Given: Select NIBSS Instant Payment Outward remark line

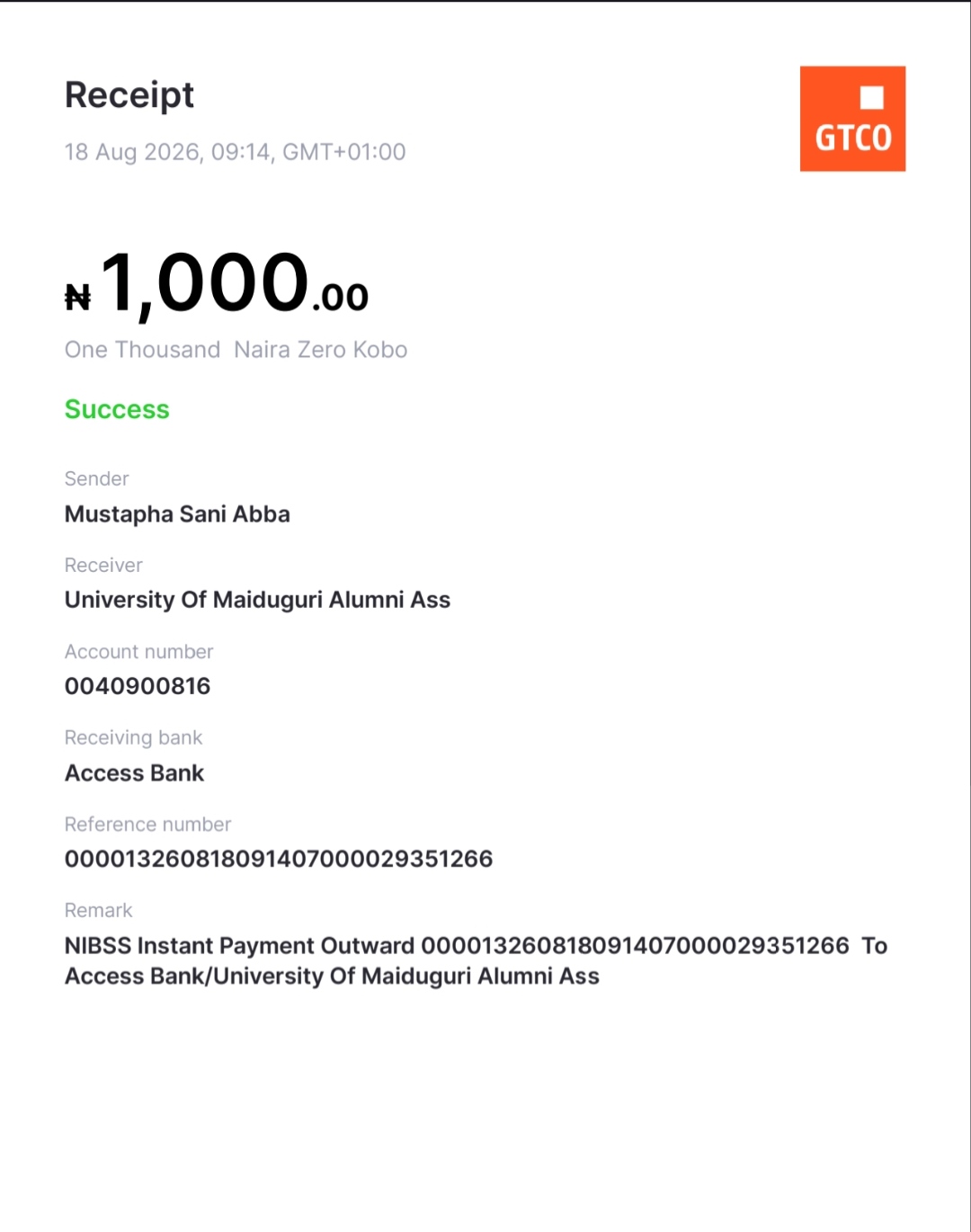Looking at the screenshot, I should (x=477, y=945).
